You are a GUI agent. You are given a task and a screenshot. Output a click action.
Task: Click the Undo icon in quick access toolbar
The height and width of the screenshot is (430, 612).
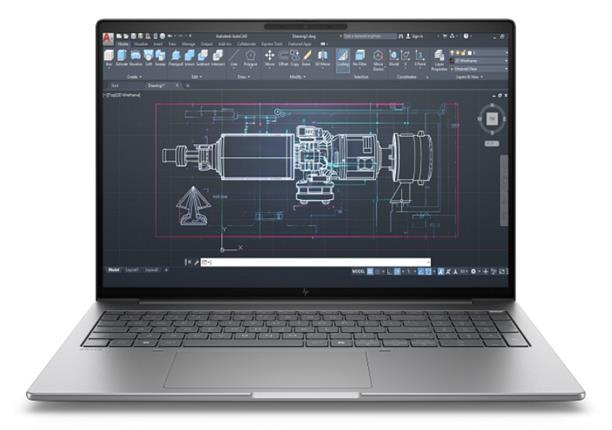[171, 36]
